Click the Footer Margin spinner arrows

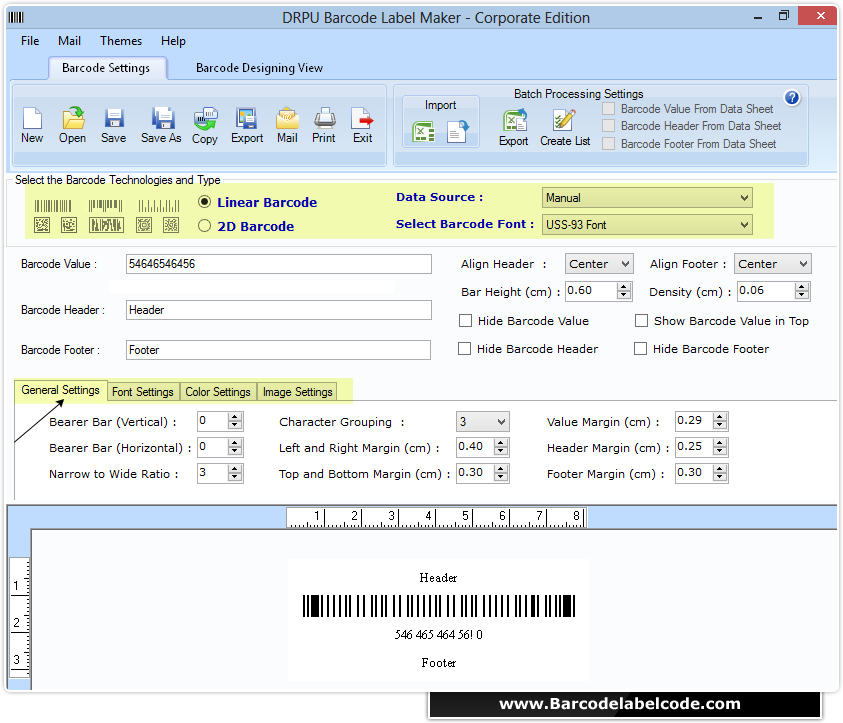point(720,473)
